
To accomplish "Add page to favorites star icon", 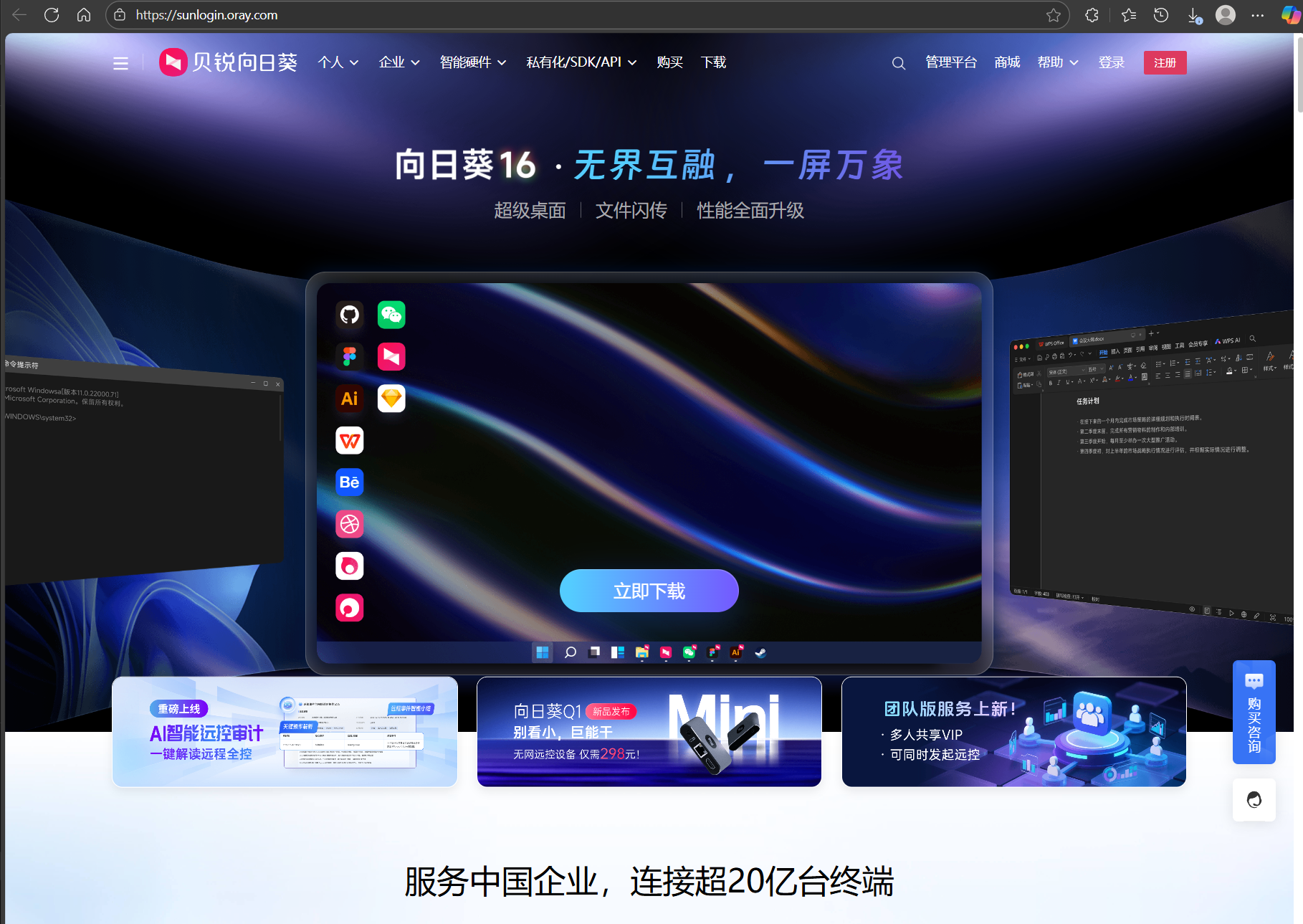I will (x=1053, y=15).
